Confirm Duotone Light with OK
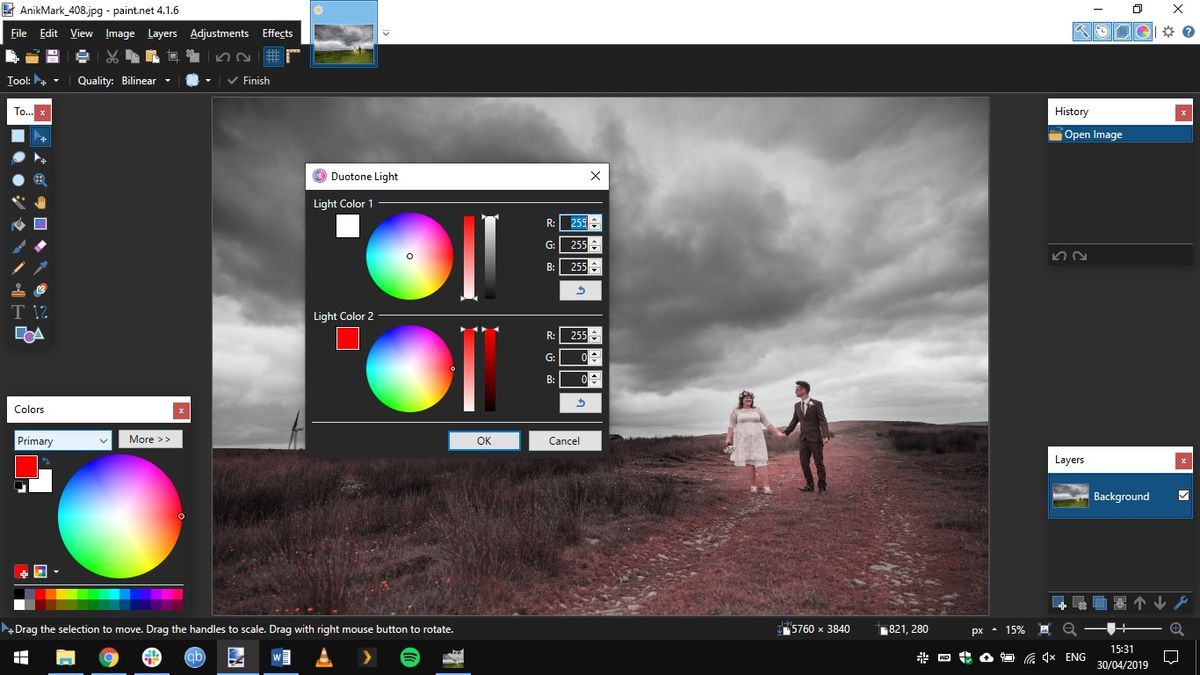 click(484, 440)
